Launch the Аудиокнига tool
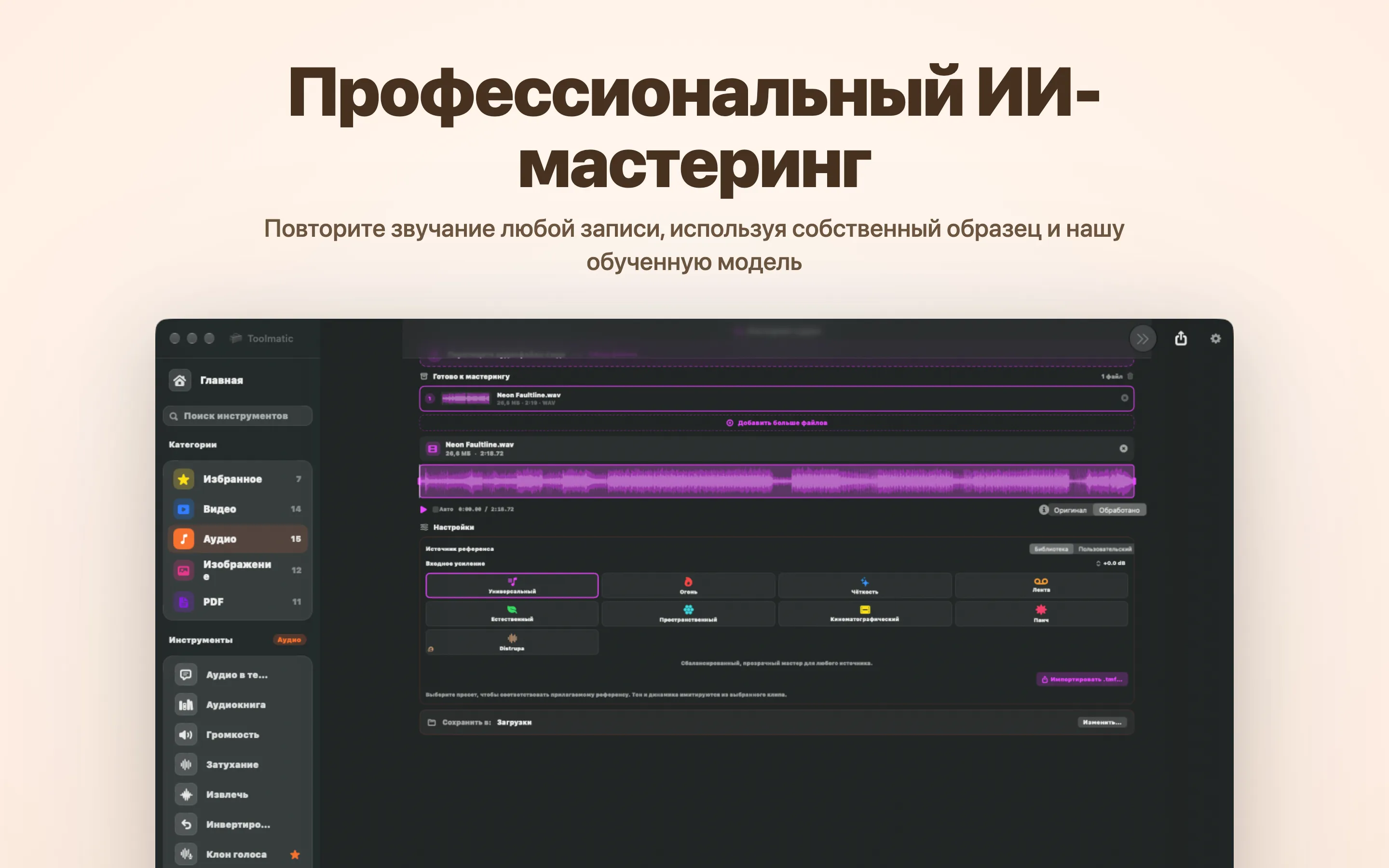The width and height of the screenshot is (1389, 868). point(238,705)
